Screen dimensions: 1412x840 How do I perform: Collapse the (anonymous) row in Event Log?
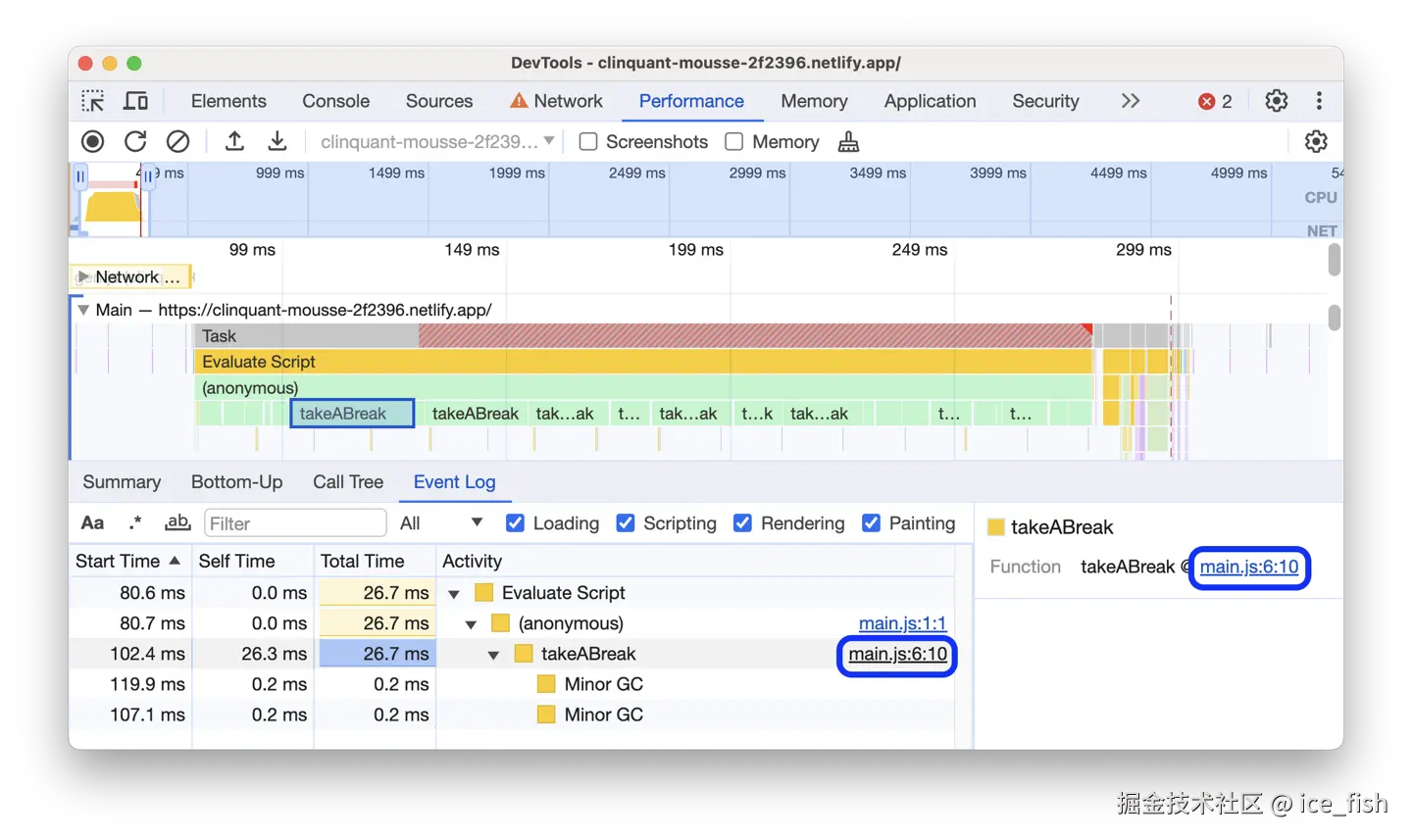pyautogui.click(x=471, y=624)
